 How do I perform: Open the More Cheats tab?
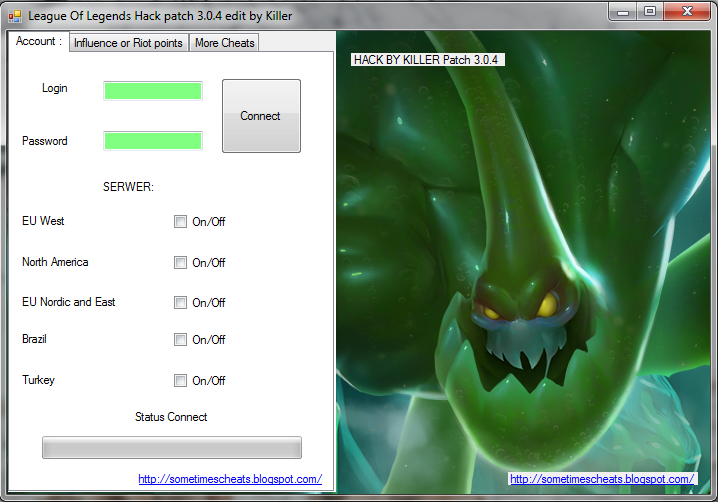224,43
